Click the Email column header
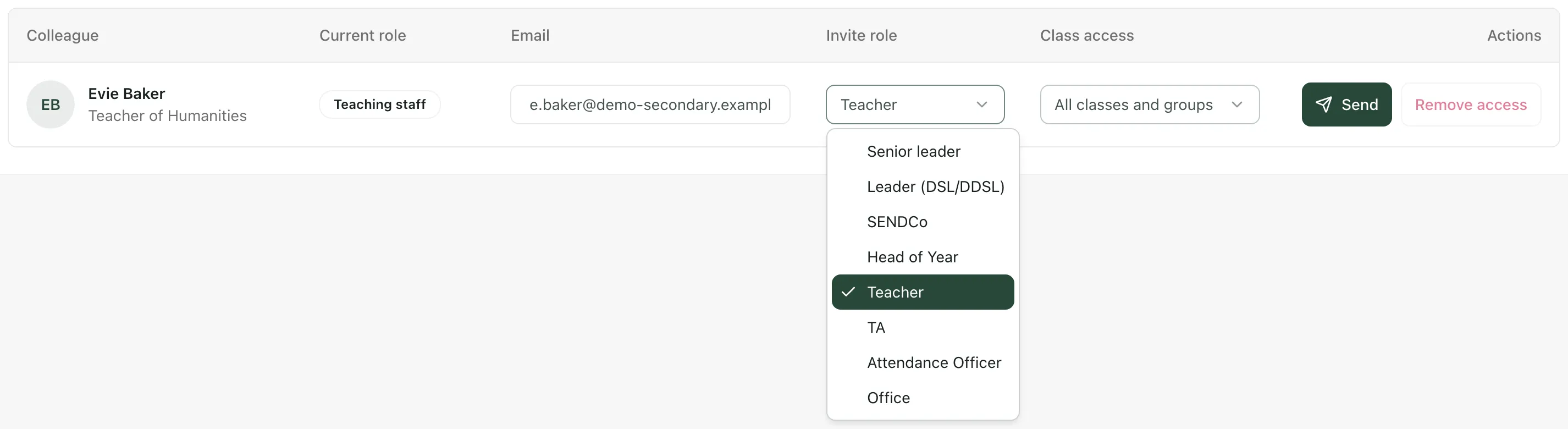Viewport: 1568px width, 429px height. point(530,35)
